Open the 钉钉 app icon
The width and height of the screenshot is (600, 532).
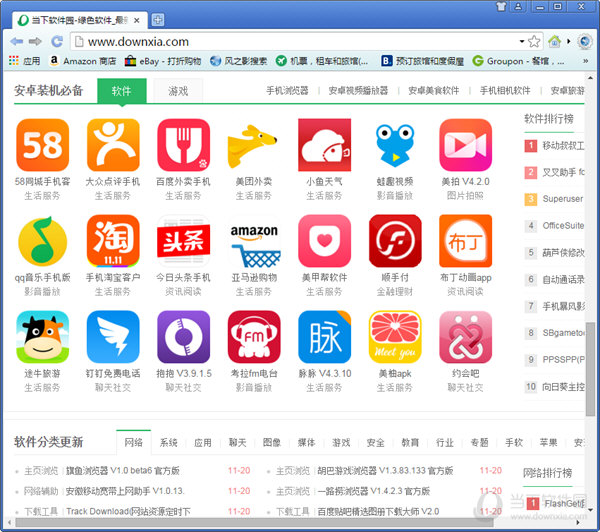point(113,337)
